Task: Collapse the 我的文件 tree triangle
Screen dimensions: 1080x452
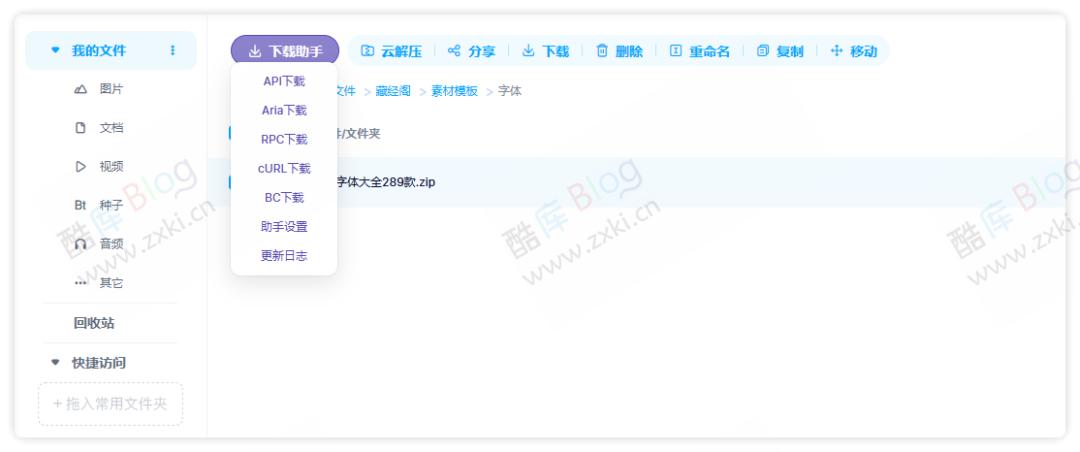Action: [56, 50]
